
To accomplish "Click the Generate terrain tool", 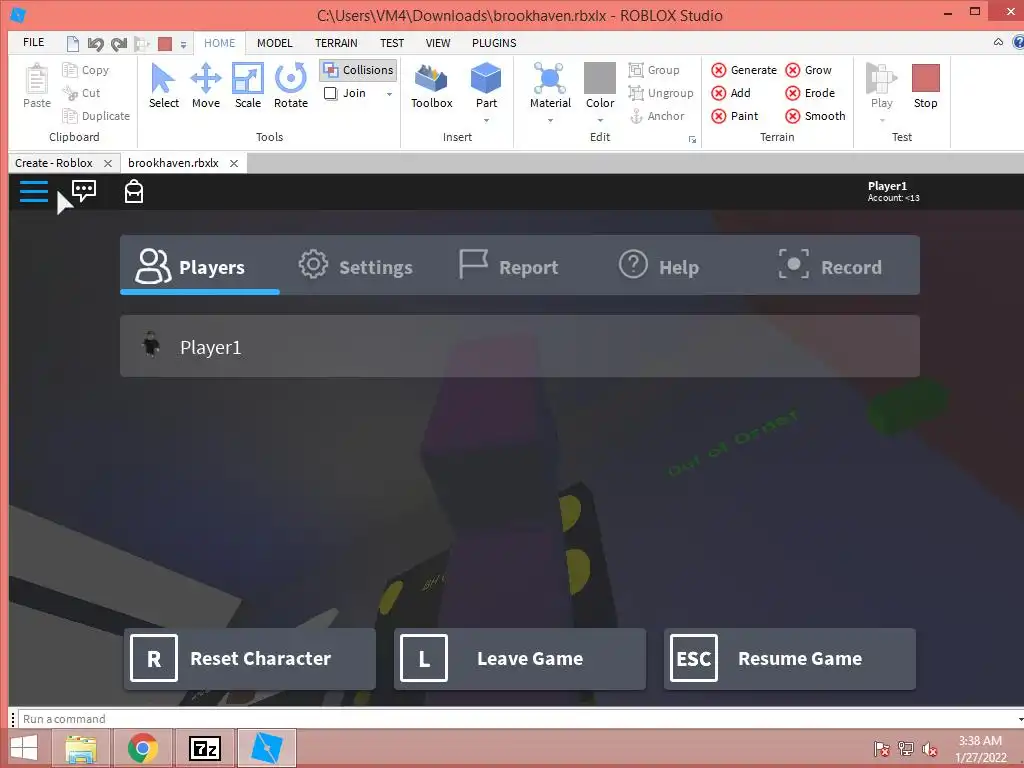I will click(x=744, y=70).
